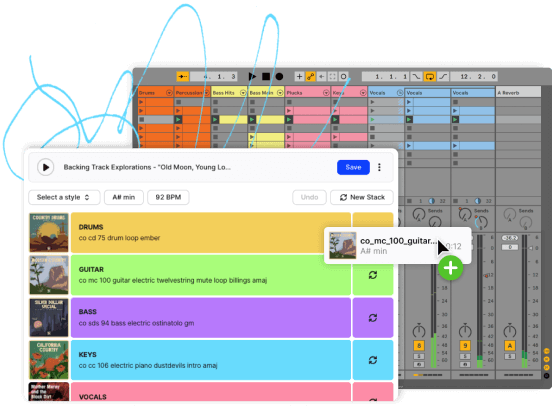Unfold the Bass Hits track arrow
This screenshot has height=416, width=552.
[243, 93]
